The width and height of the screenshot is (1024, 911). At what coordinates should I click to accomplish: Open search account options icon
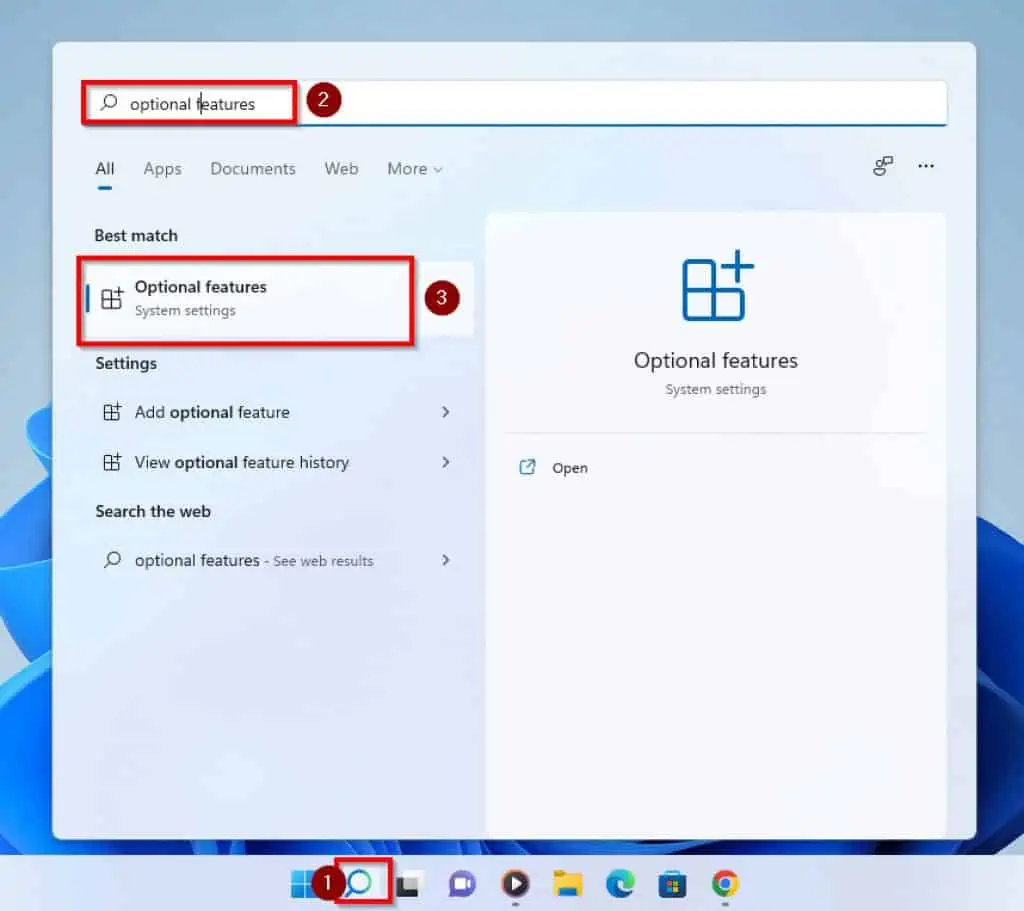882,167
